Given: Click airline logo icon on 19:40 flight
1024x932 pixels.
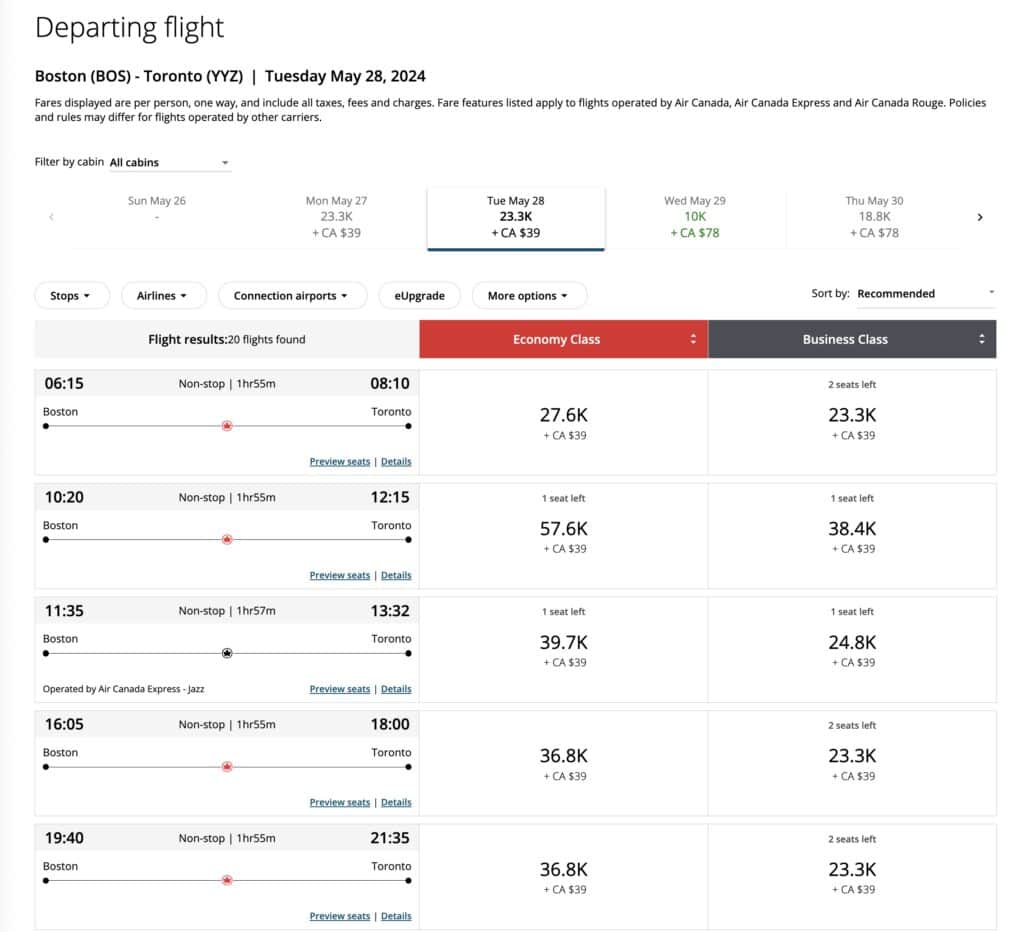Looking at the screenshot, I should (x=227, y=880).
